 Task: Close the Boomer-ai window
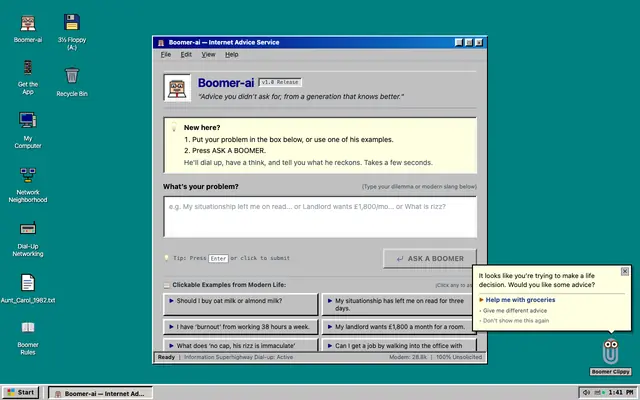(479, 42)
